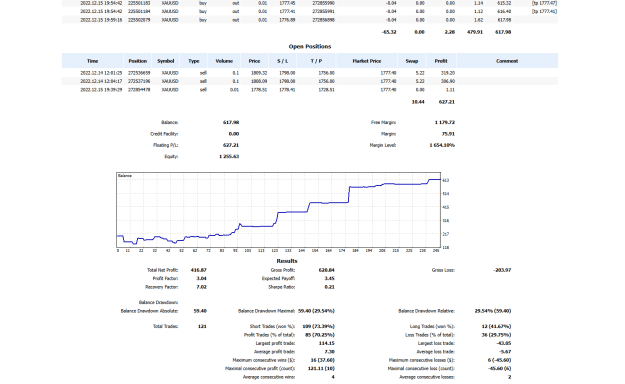Click the -203.97 gross loss value
The image size is (625, 384).
tap(502, 270)
